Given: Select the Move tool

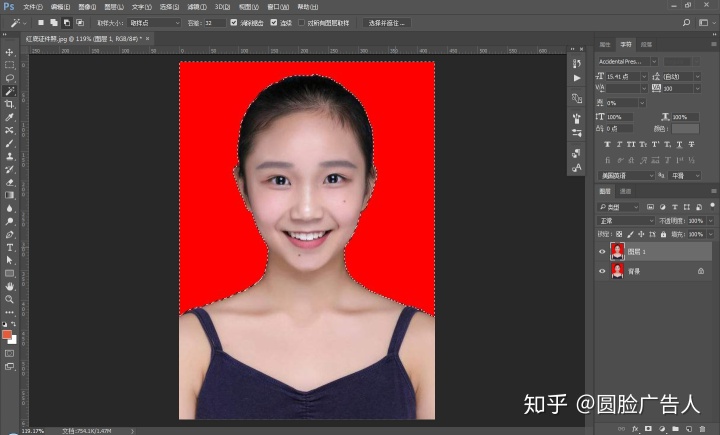Looking at the screenshot, I should pos(9,52).
